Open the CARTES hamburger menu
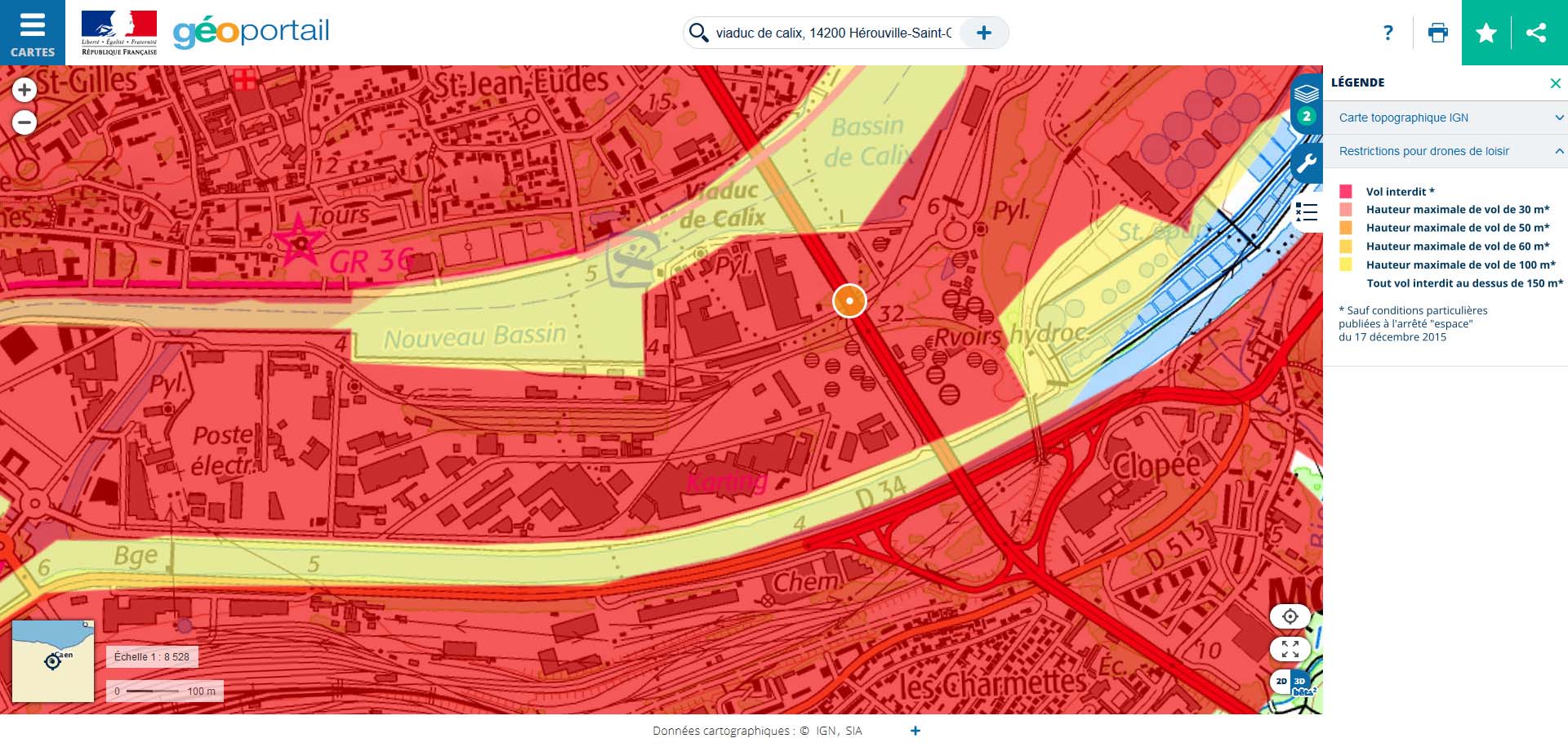This screenshot has width=1568, height=747. pos(33,33)
